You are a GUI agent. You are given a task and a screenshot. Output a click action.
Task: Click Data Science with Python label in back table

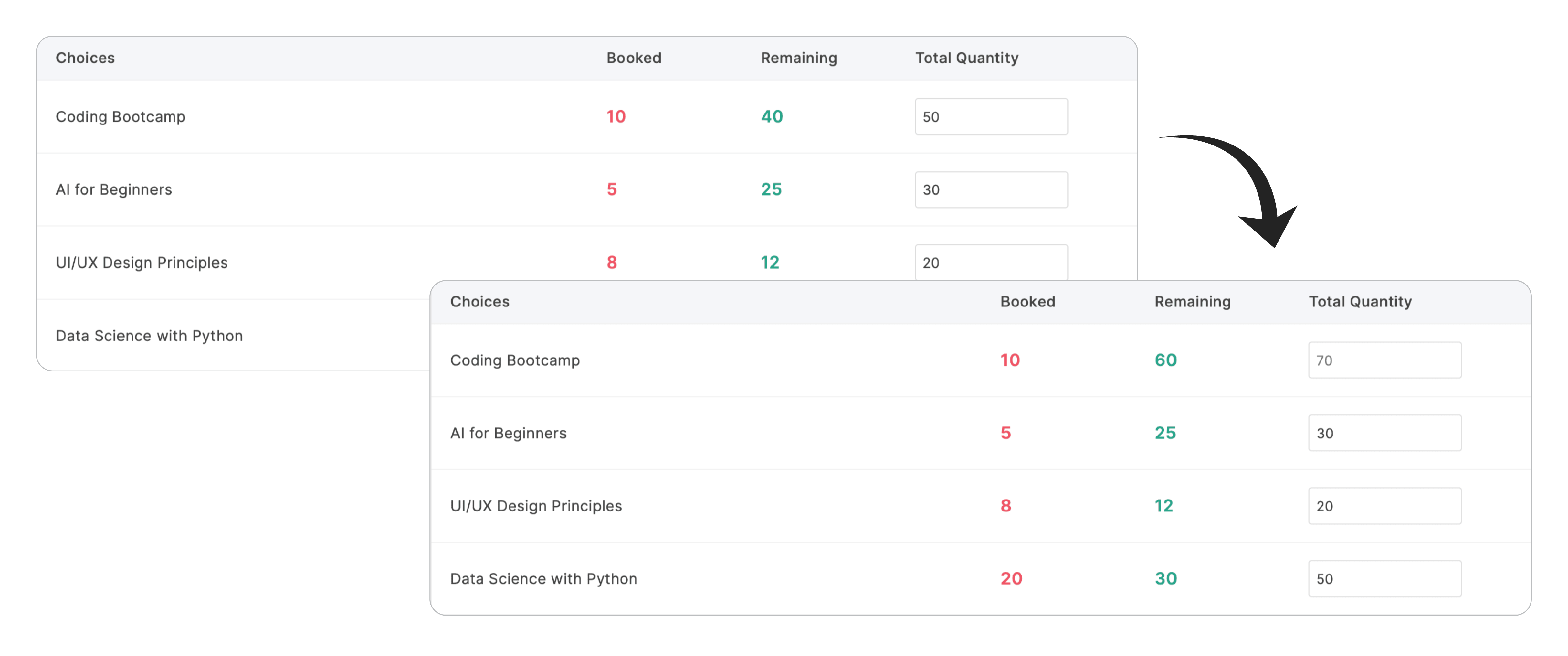[x=149, y=336]
